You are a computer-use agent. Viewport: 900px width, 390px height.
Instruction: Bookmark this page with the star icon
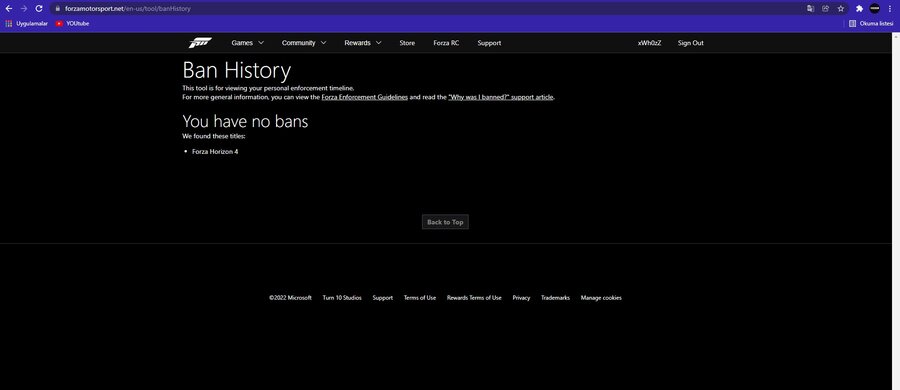pos(841,9)
